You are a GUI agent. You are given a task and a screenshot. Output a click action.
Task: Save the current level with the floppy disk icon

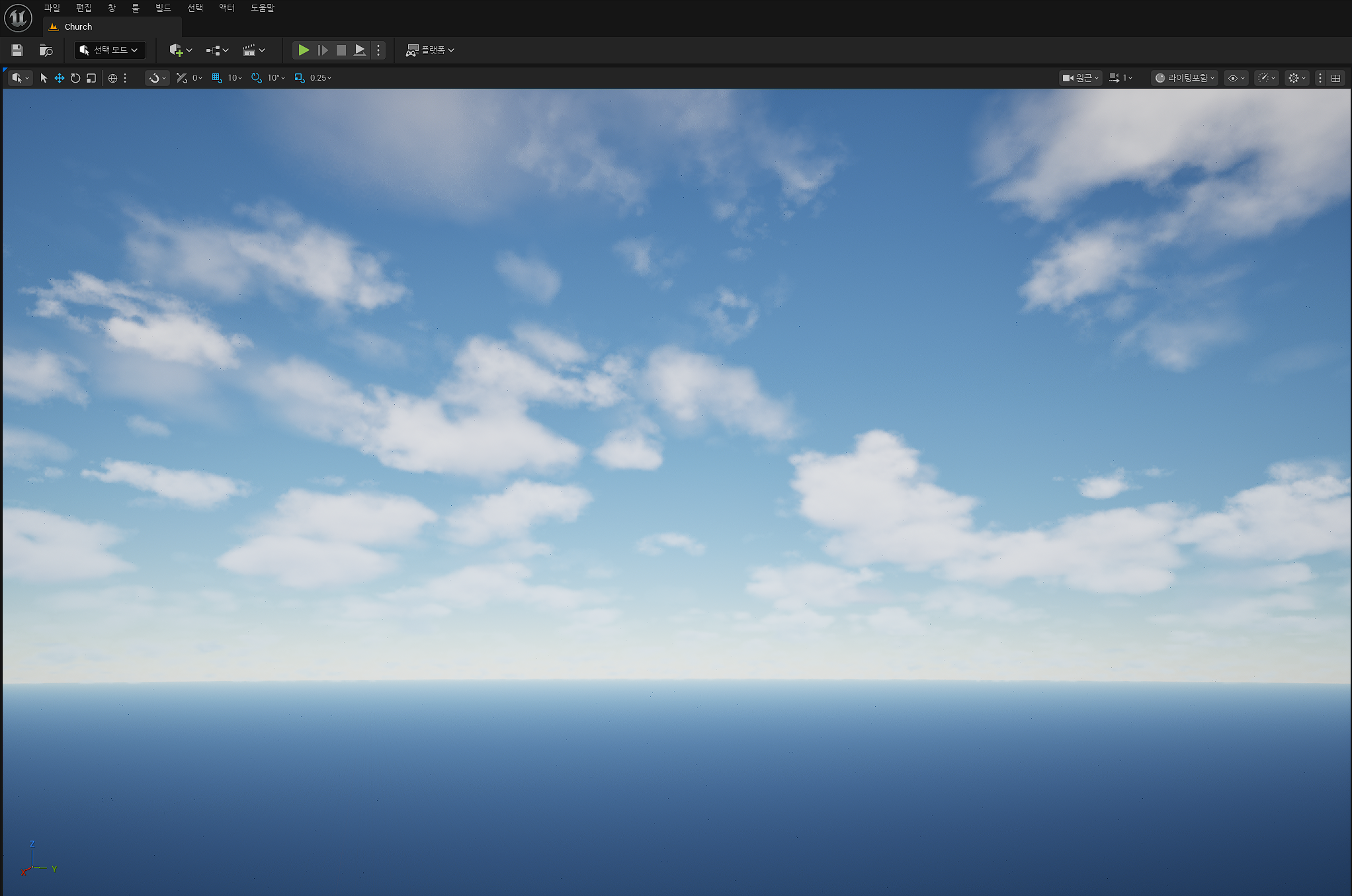(x=17, y=50)
